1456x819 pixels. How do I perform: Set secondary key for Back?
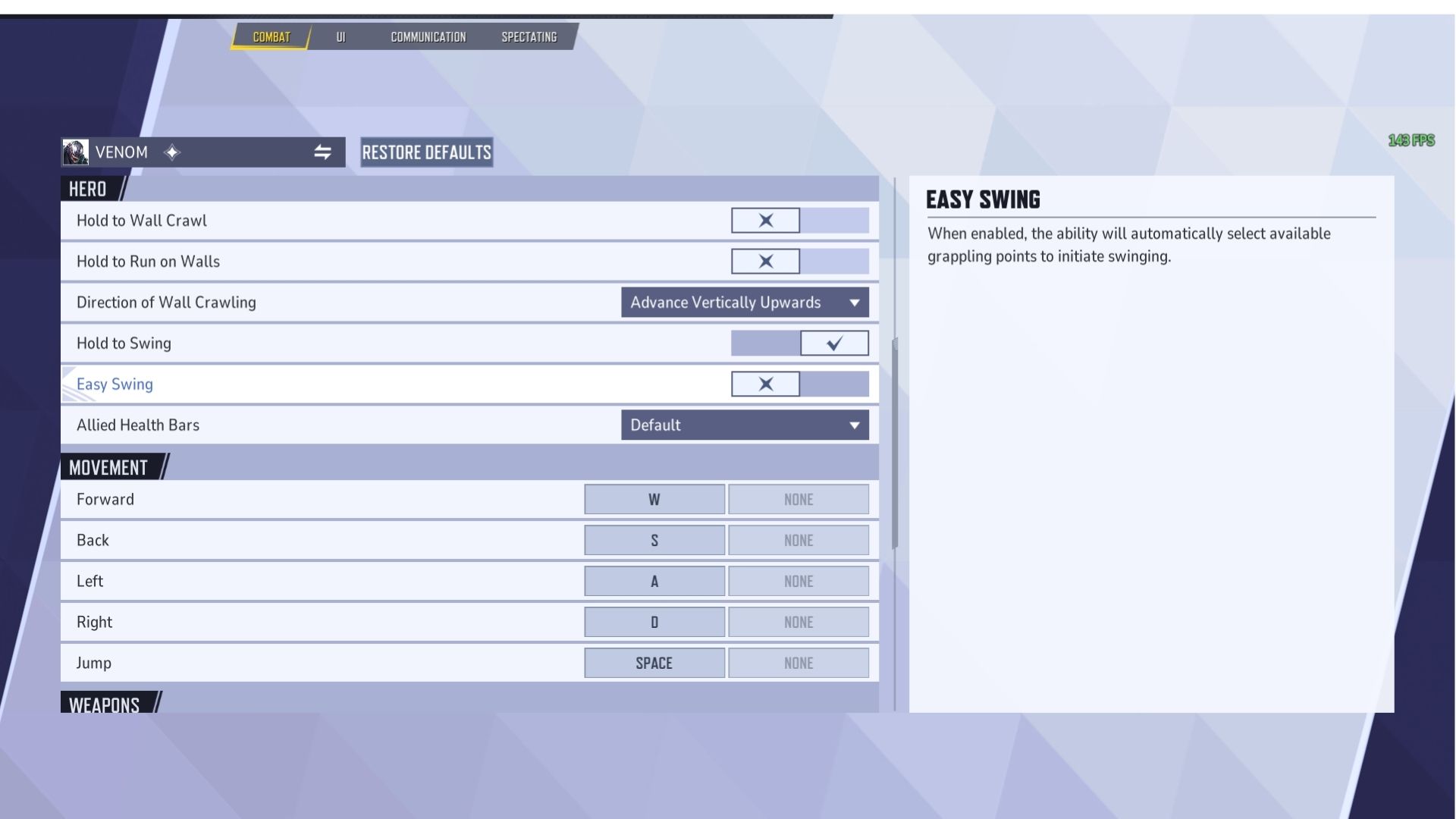click(x=798, y=541)
